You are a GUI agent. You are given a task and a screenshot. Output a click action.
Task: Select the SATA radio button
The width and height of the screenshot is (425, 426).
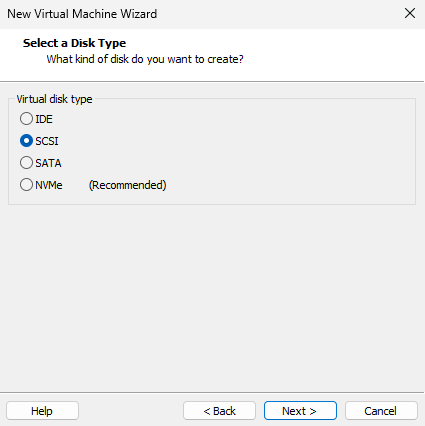click(x=26, y=163)
